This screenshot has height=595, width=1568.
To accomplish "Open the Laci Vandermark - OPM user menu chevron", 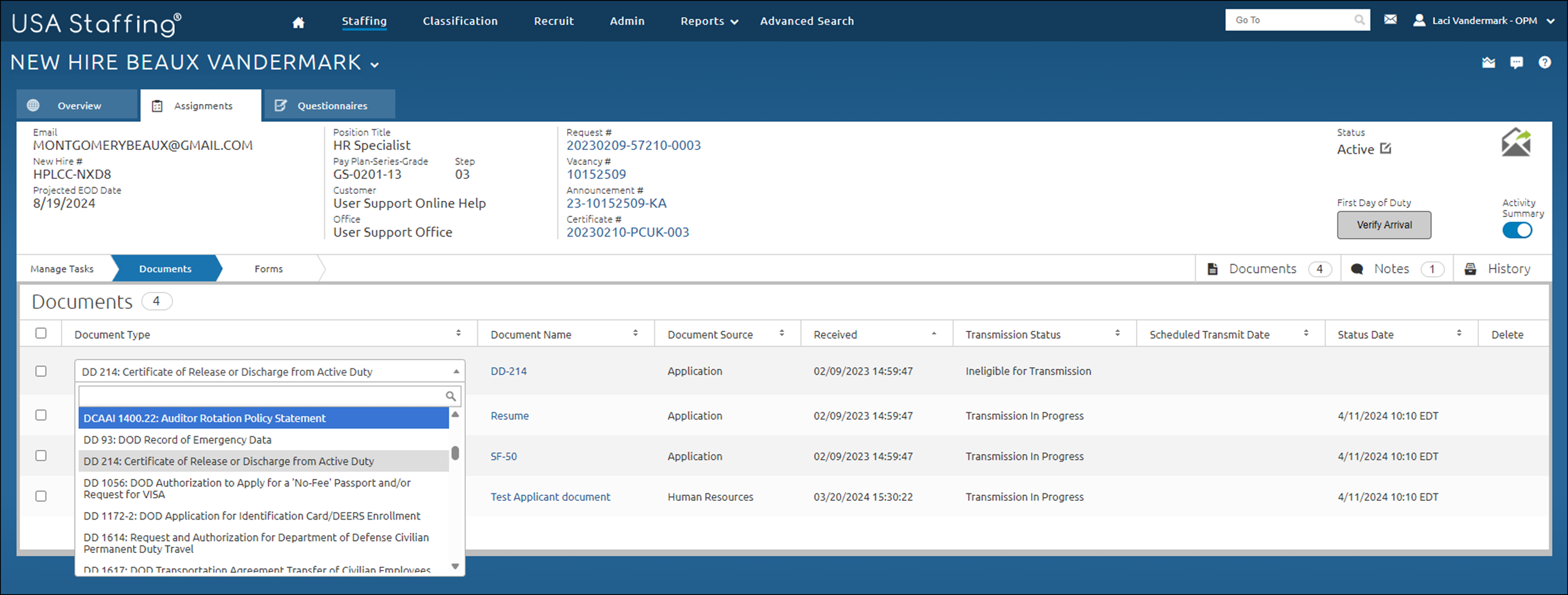I will coord(1550,21).
